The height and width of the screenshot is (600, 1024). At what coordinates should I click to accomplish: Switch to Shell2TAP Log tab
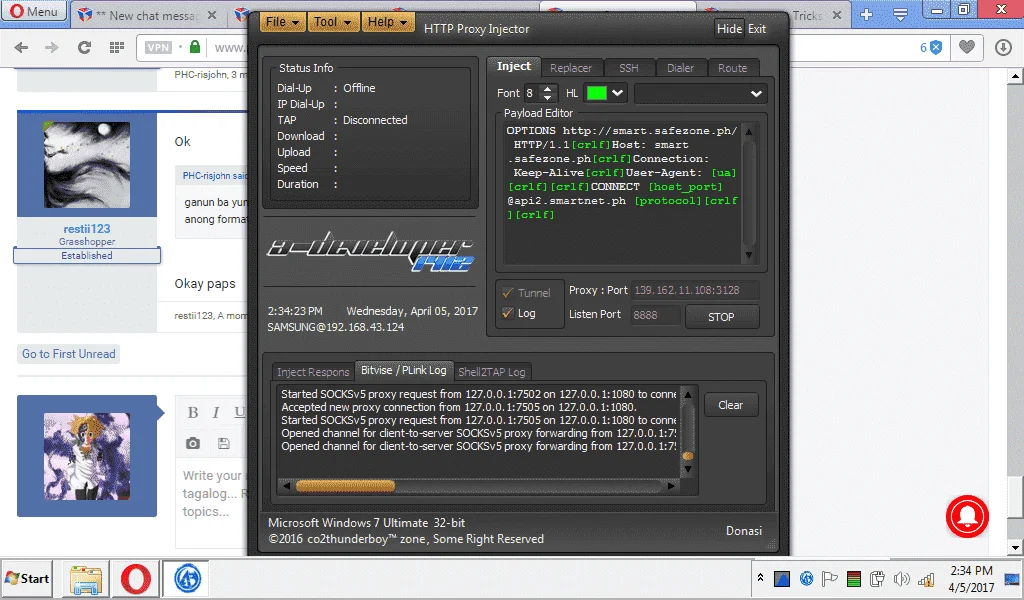(x=491, y=372)
